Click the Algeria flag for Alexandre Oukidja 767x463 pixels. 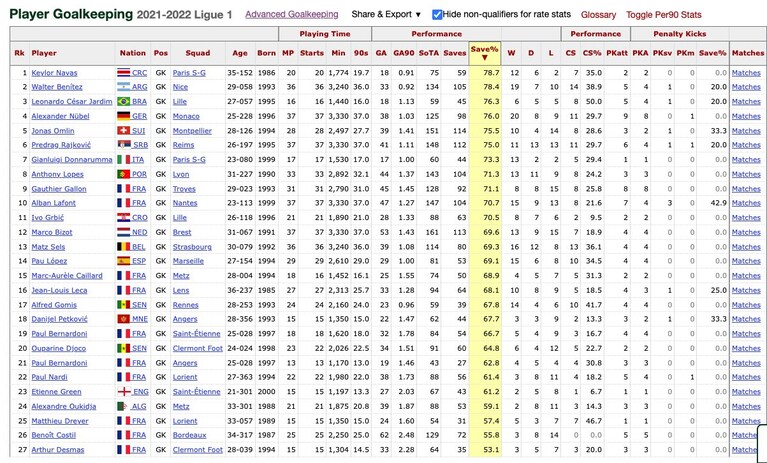click(123, 406)
